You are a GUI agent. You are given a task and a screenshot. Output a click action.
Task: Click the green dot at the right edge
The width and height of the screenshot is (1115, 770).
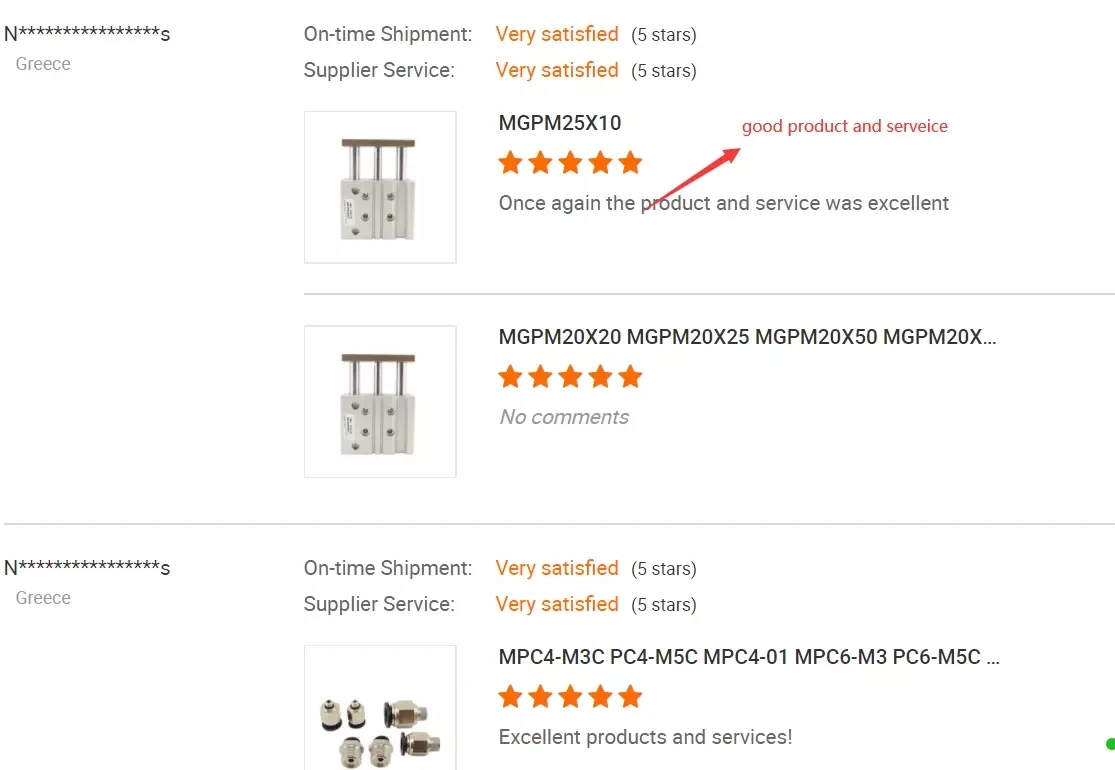click(1110, 743)
